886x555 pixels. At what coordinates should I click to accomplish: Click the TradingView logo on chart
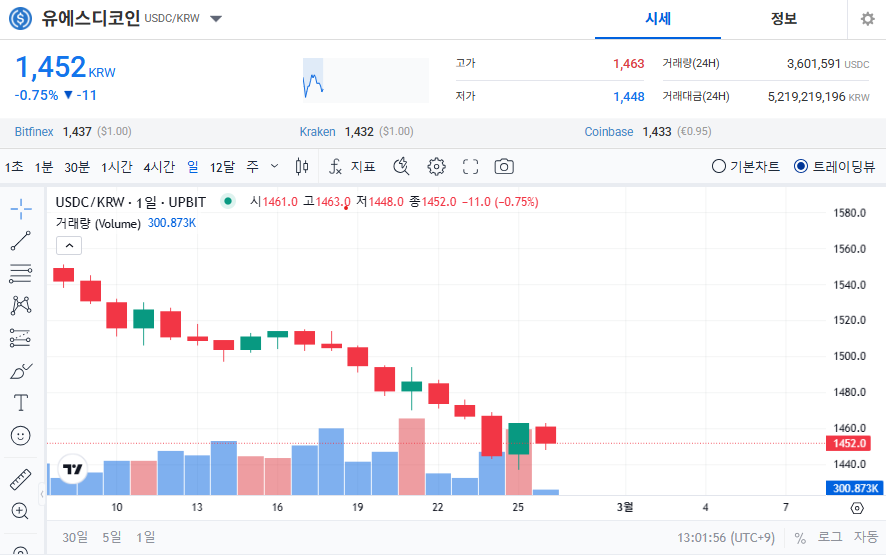72,469
